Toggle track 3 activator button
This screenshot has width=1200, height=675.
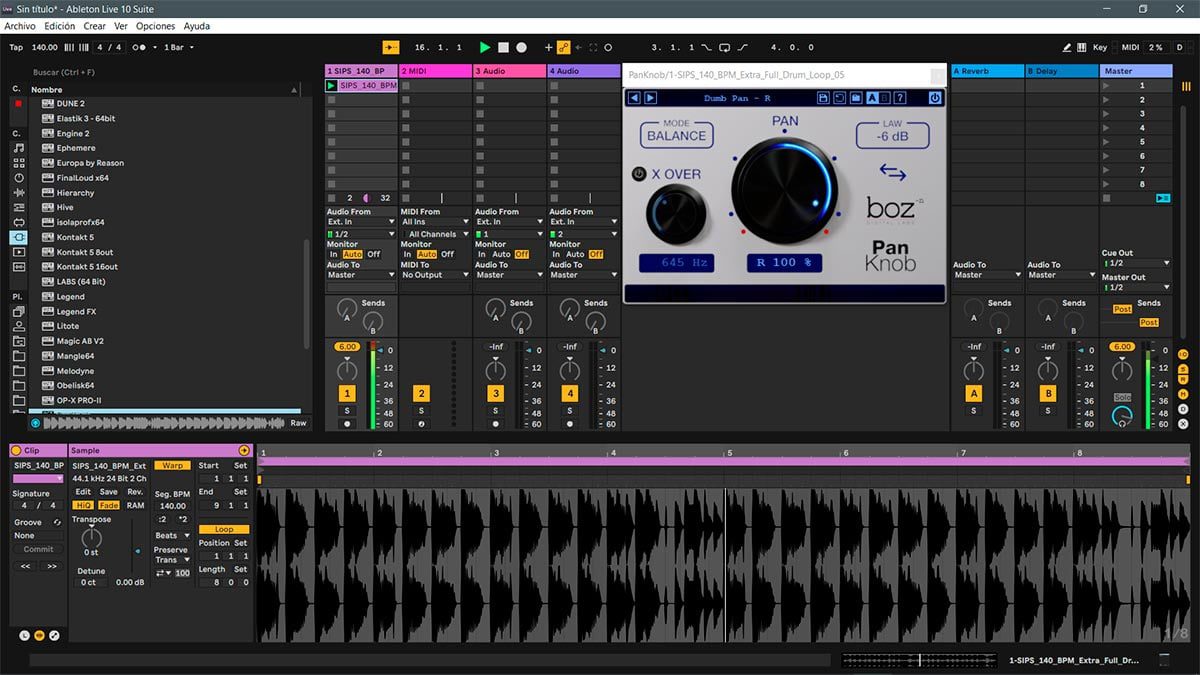pyautogui.click(x=495, y=393)
